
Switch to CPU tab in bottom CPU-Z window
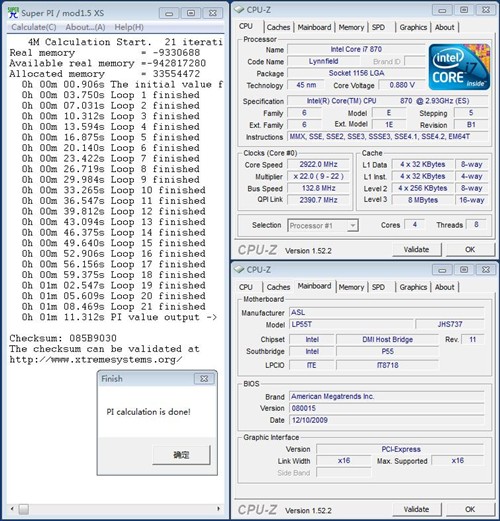point(246,287)
